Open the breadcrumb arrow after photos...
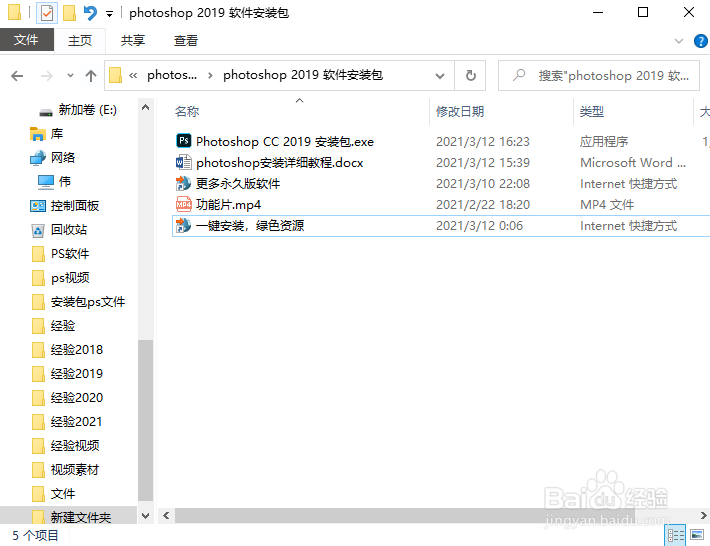This screenshot has height=546, width=710. (x=210, y=75)
